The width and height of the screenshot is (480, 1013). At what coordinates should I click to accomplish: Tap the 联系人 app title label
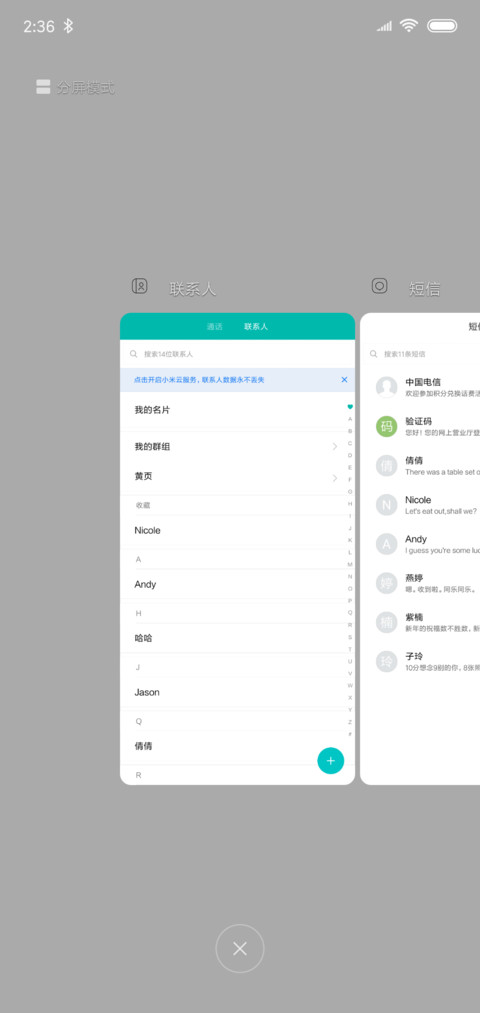[x=193, y=289]
